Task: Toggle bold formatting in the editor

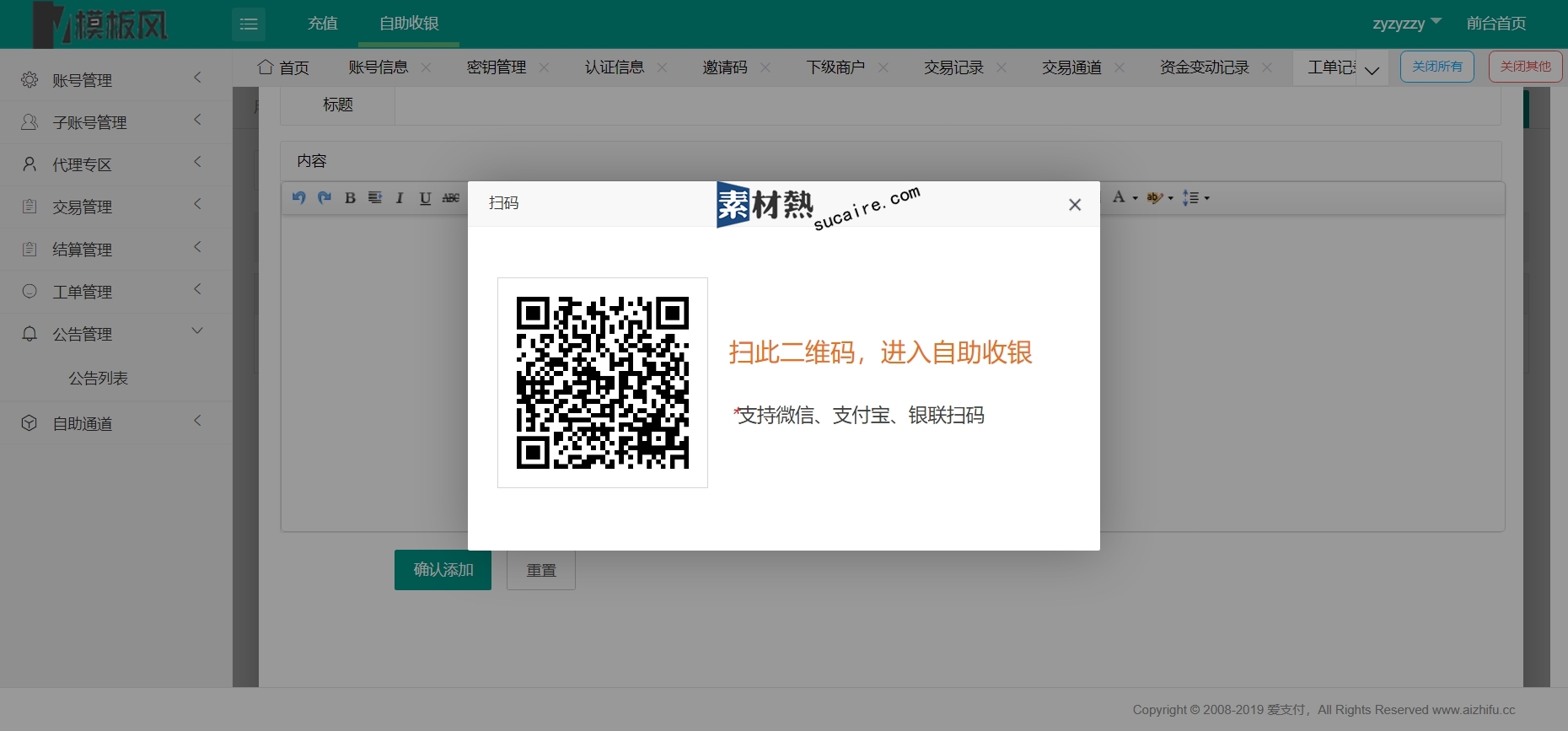Action: (x=350, y=198)
